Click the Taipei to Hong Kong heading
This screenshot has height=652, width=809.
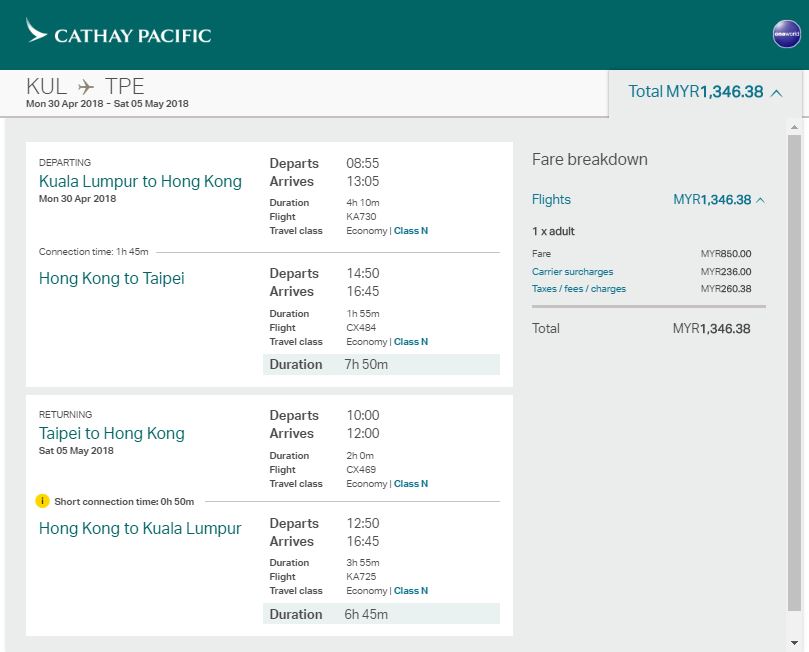point(112,434)
